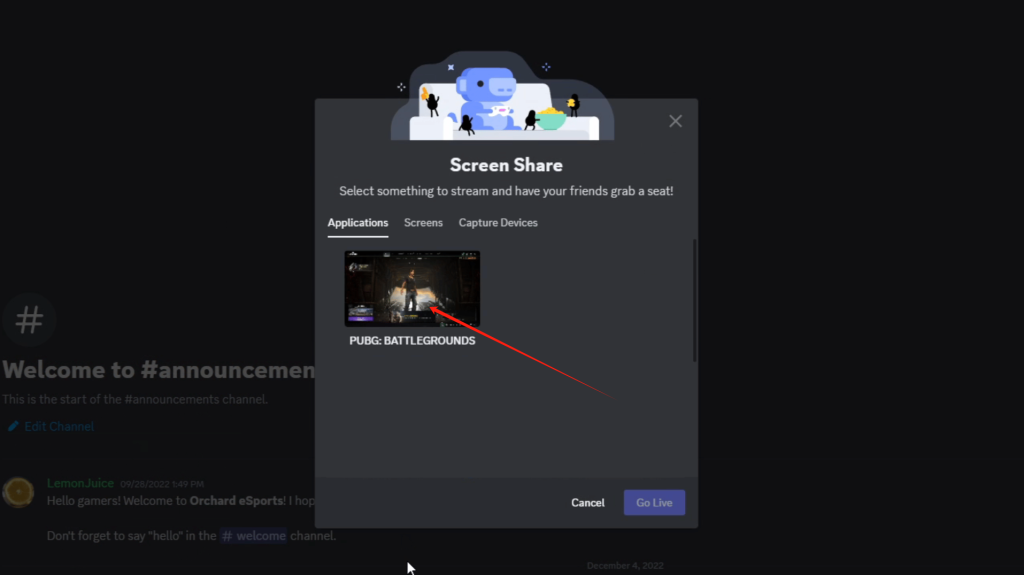
Task: Click 'This is the start of' channel text
Action: [135, 399]
